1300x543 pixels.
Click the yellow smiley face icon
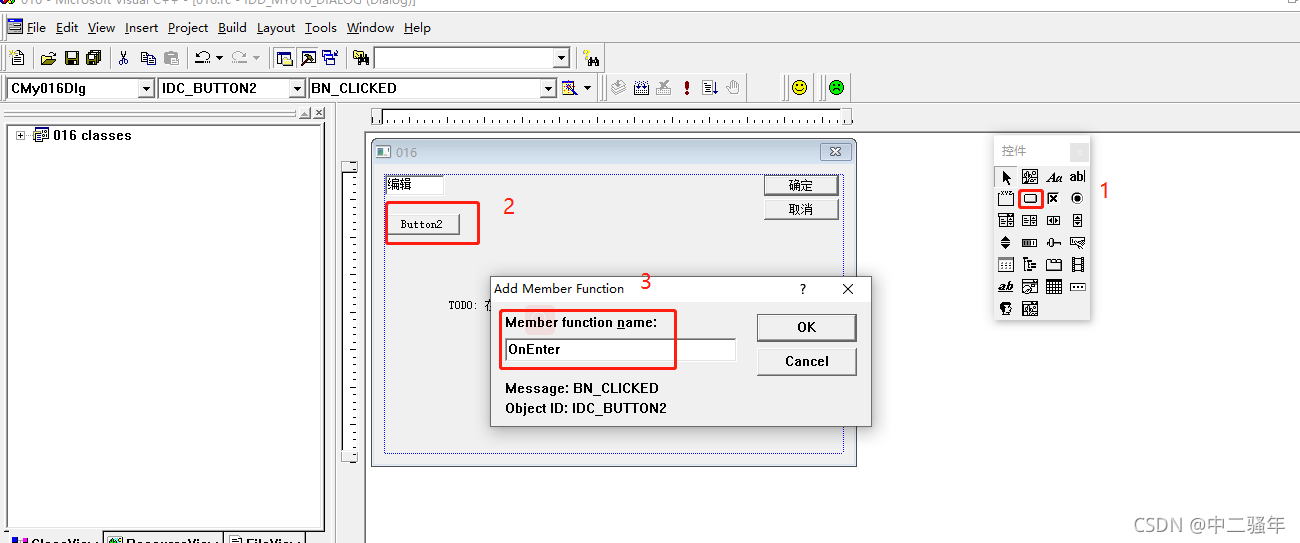coord(799,88)
